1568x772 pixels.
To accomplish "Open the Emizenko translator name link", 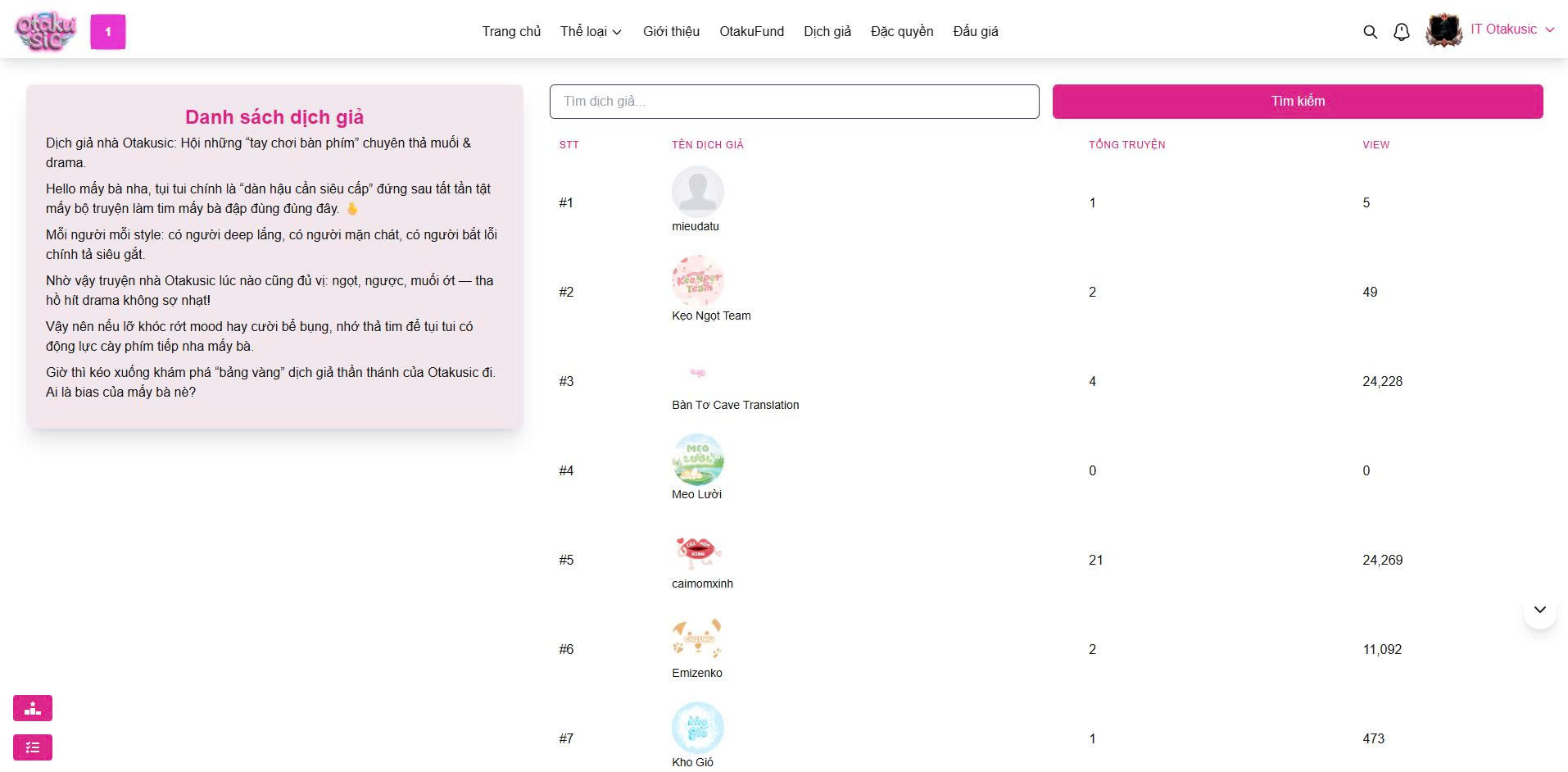I will (x=696, y=673).
